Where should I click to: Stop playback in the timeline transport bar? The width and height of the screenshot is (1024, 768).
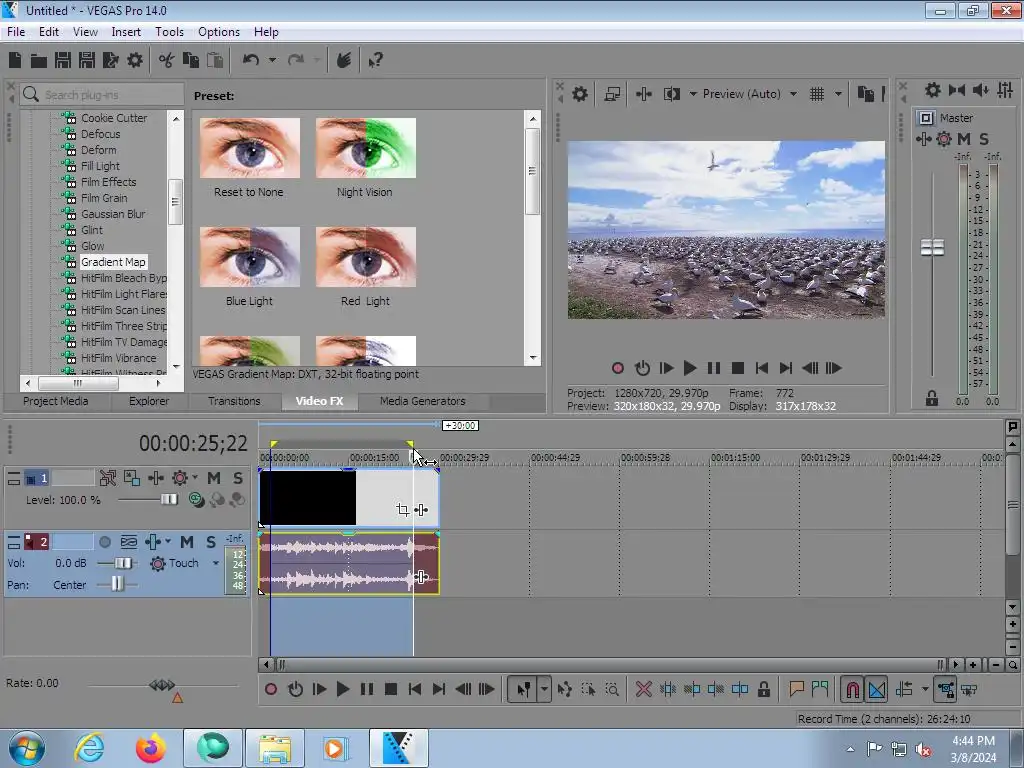(391, 689)
